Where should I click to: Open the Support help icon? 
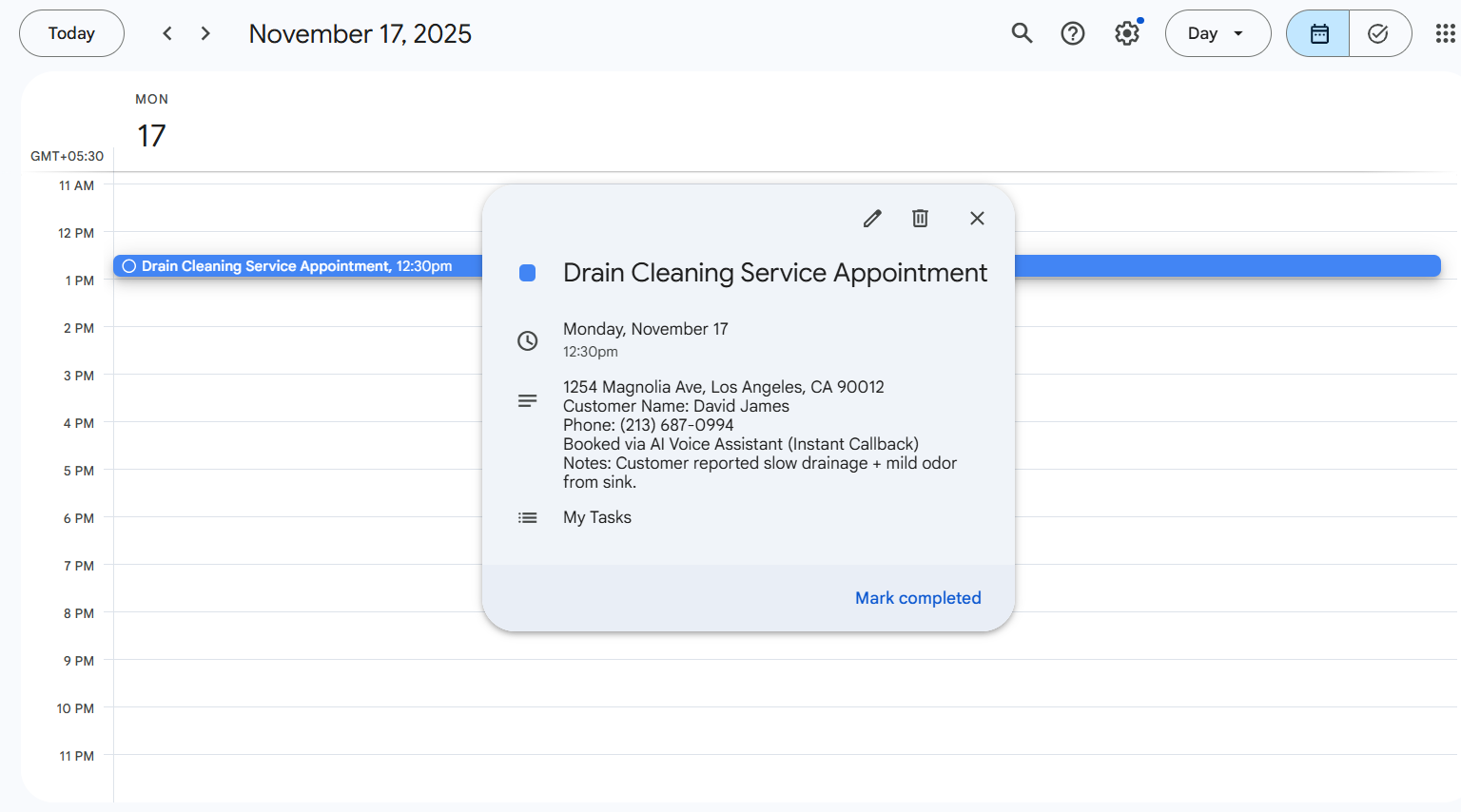tap(1073, 33)
